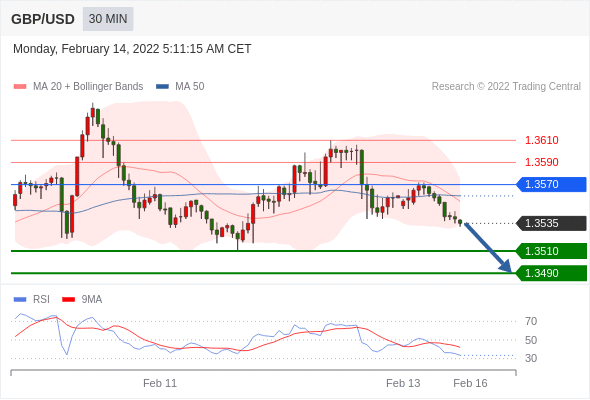Click the RSI 30 level label
This screenshot has height=400, width=590.
click(x=531, y=358)
